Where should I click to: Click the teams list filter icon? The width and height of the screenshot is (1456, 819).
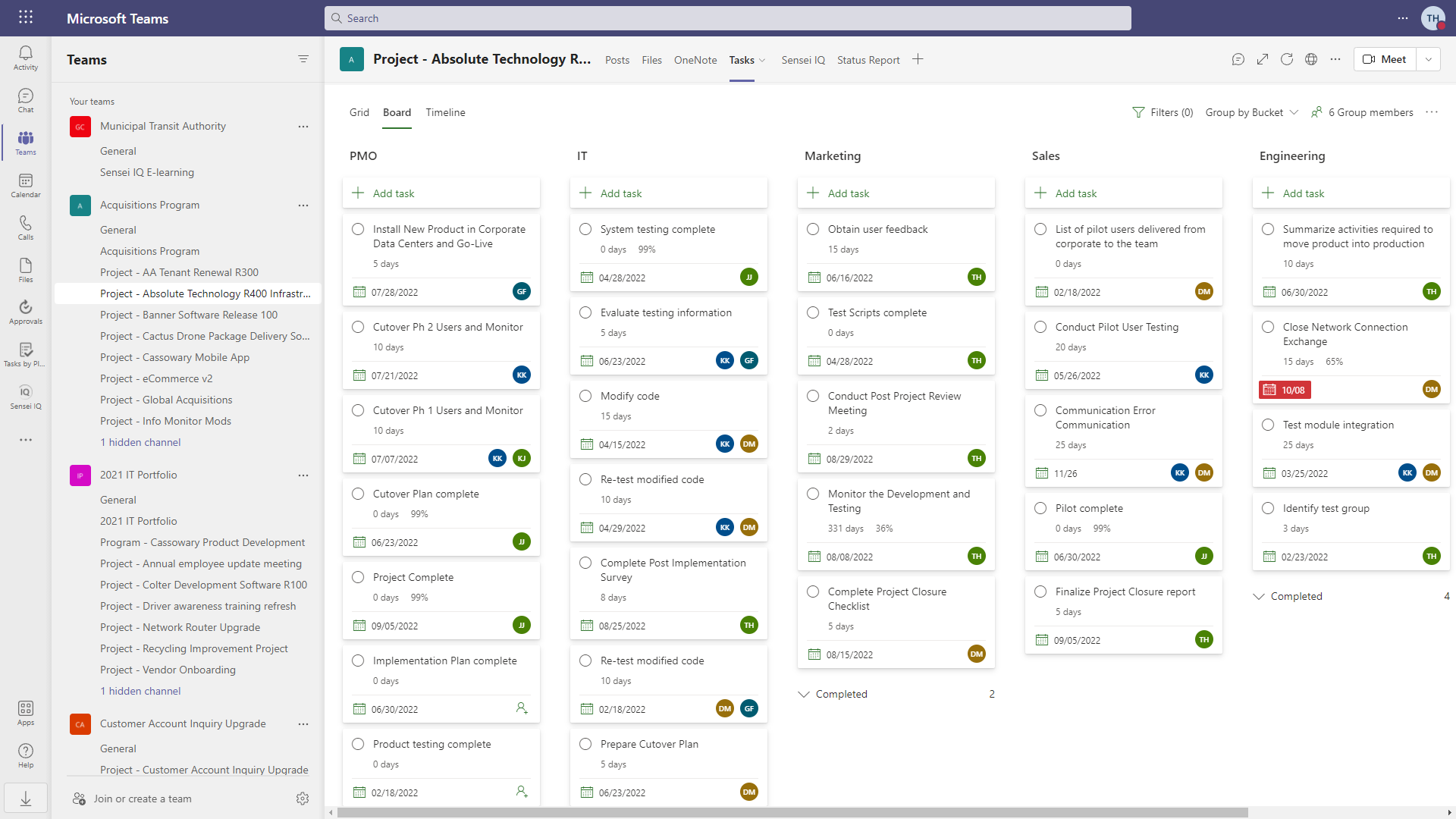tap(303, 59)
